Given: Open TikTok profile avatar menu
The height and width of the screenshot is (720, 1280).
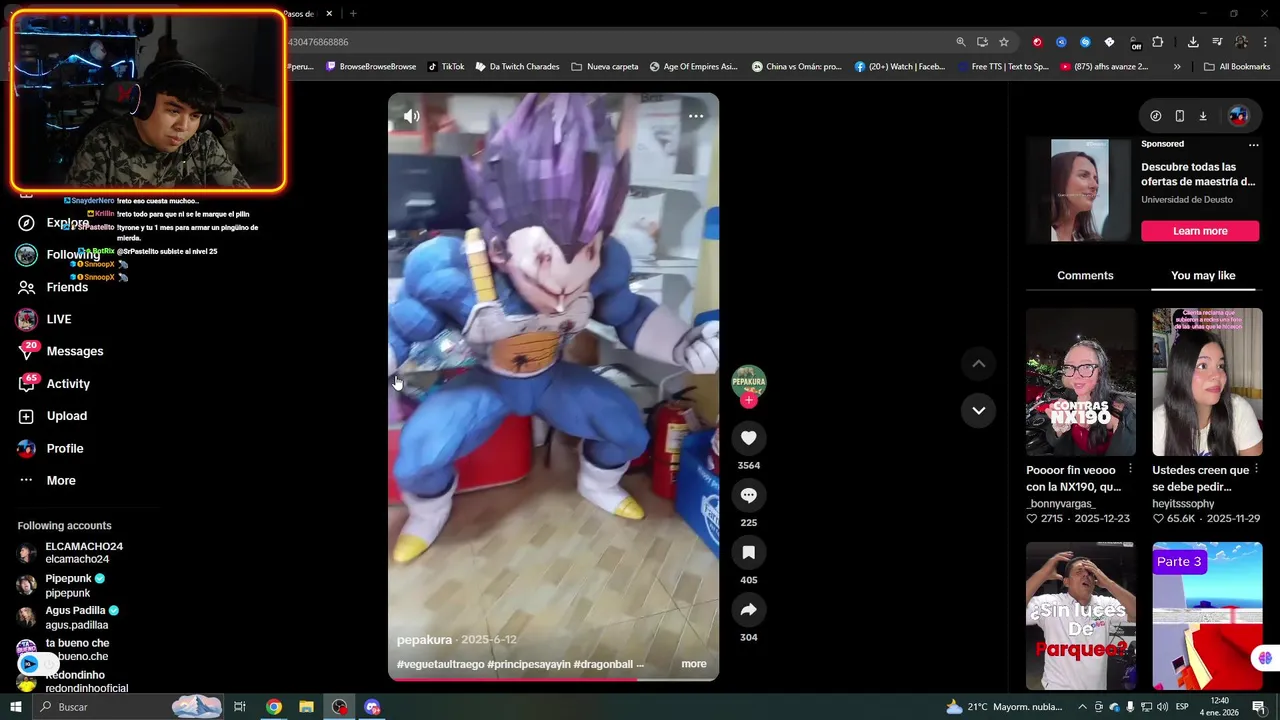Looking at the screenshot, I should coord(1238,116).
